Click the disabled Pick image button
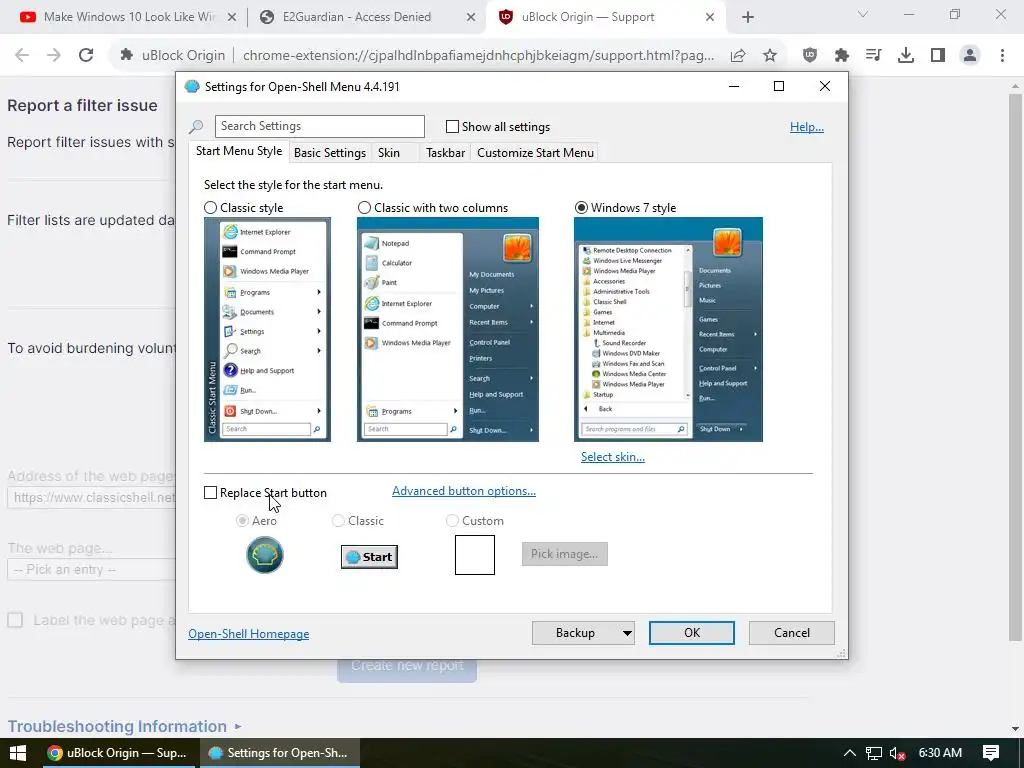Screen dimensions: 1024x768 (565, 554)
